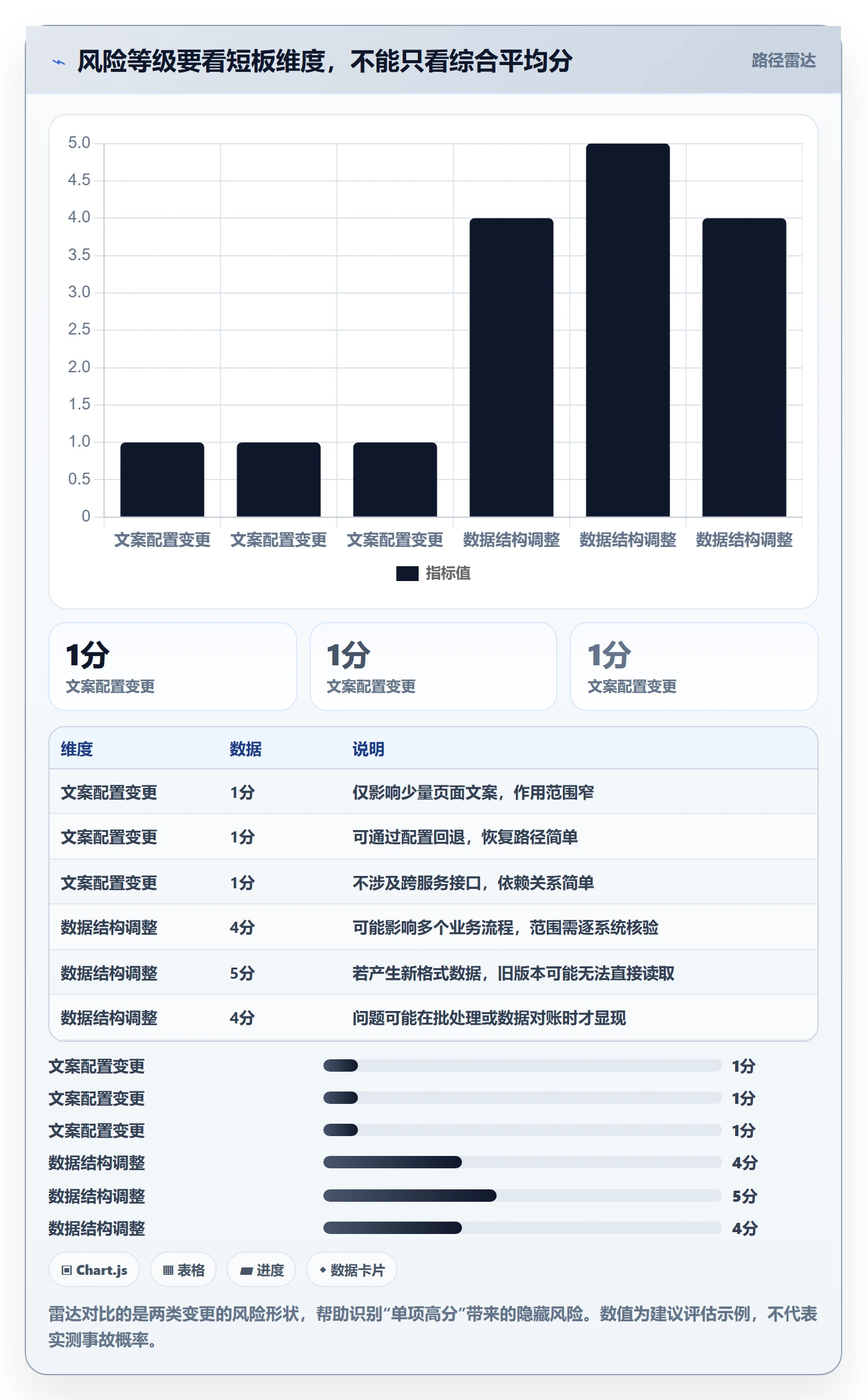Image resolution: width=867 pixels, height=1400 pixels.
Task: Click the square icon in the Chart.js chip
Action: click(67, 1270)
